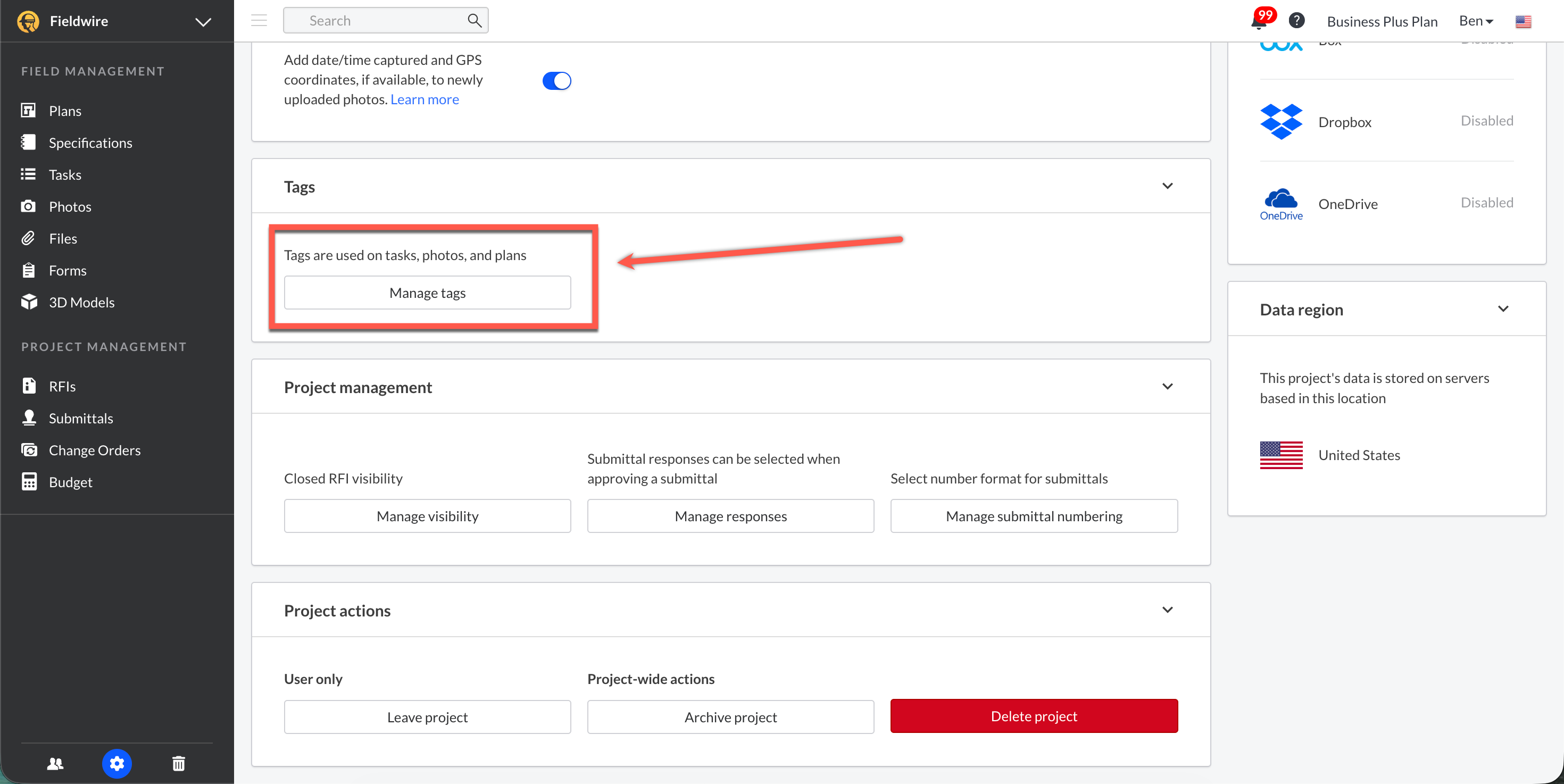Click the Manage submittal numbering button
The width and height of the screenshot is (1564, 784).
(1033, 516)
